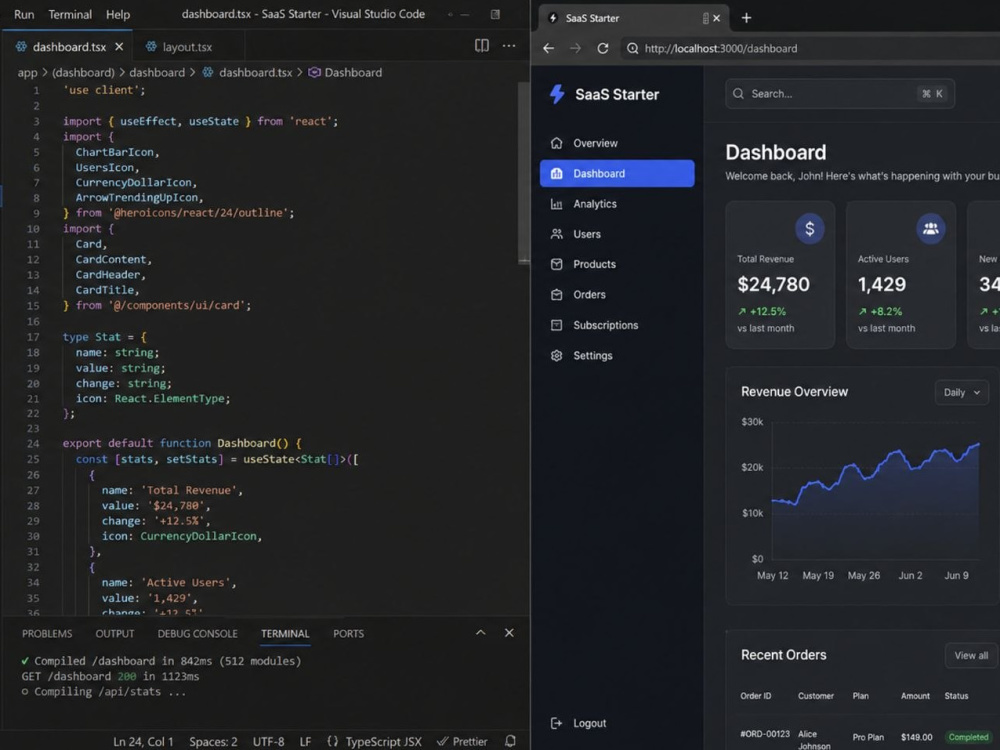Open the PORTS panel tab

click(348, 634)
